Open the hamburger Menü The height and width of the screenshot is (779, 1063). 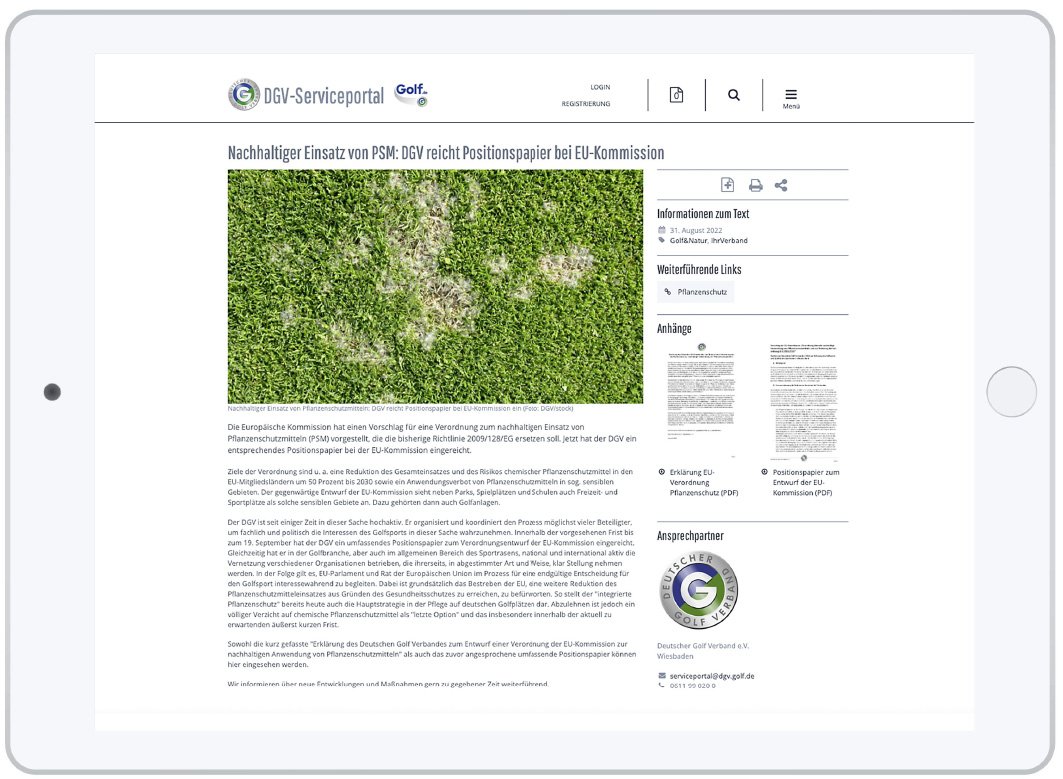point(791,98)
